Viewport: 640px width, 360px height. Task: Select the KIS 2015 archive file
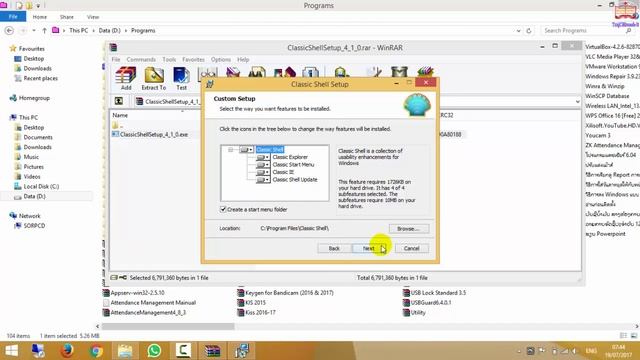coord(255,303)
